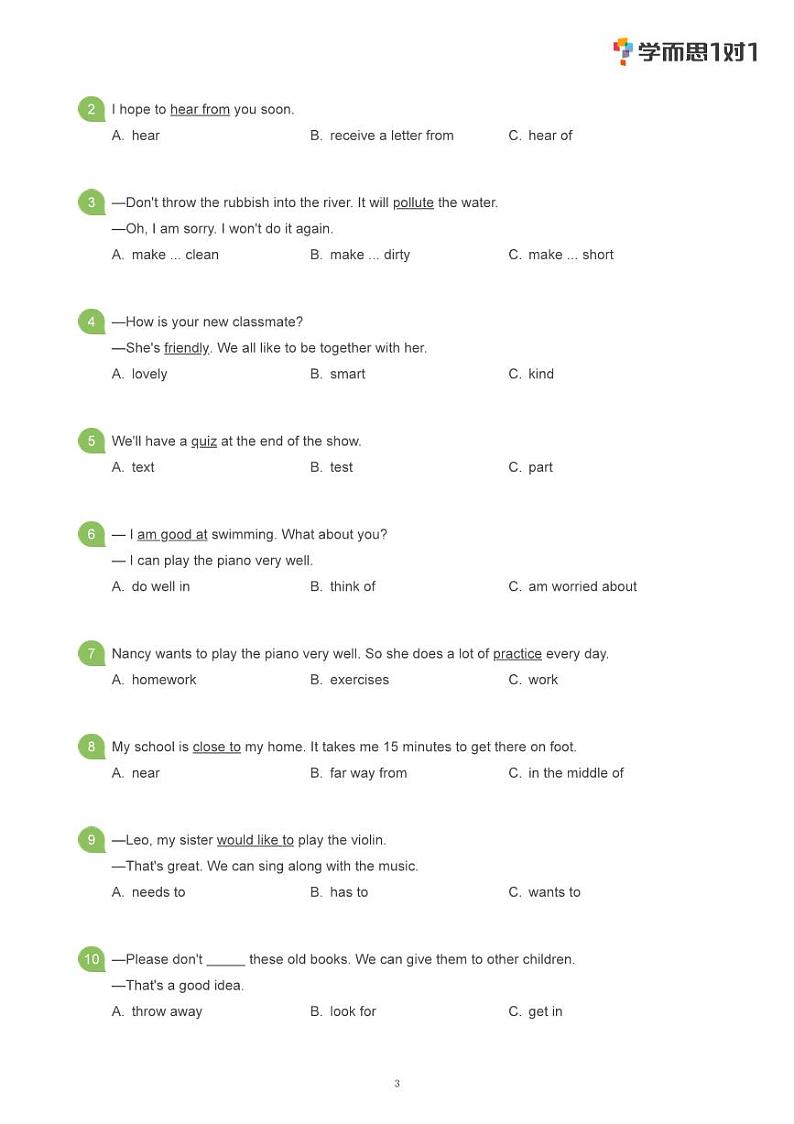Click the green question 6 badge
This screenshot has width=794, height=1124.
(x=91, y=534)
